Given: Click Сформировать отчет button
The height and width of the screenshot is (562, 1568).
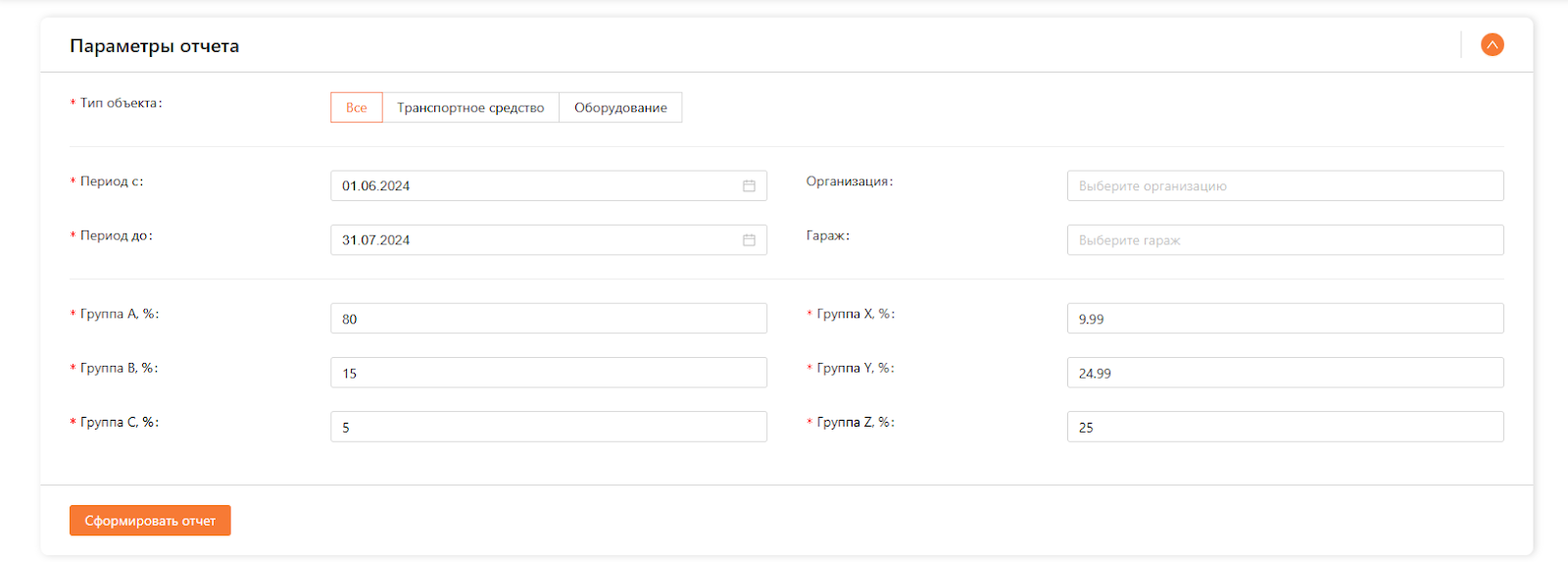Looking at the screenshot, I should pos(150,521).
